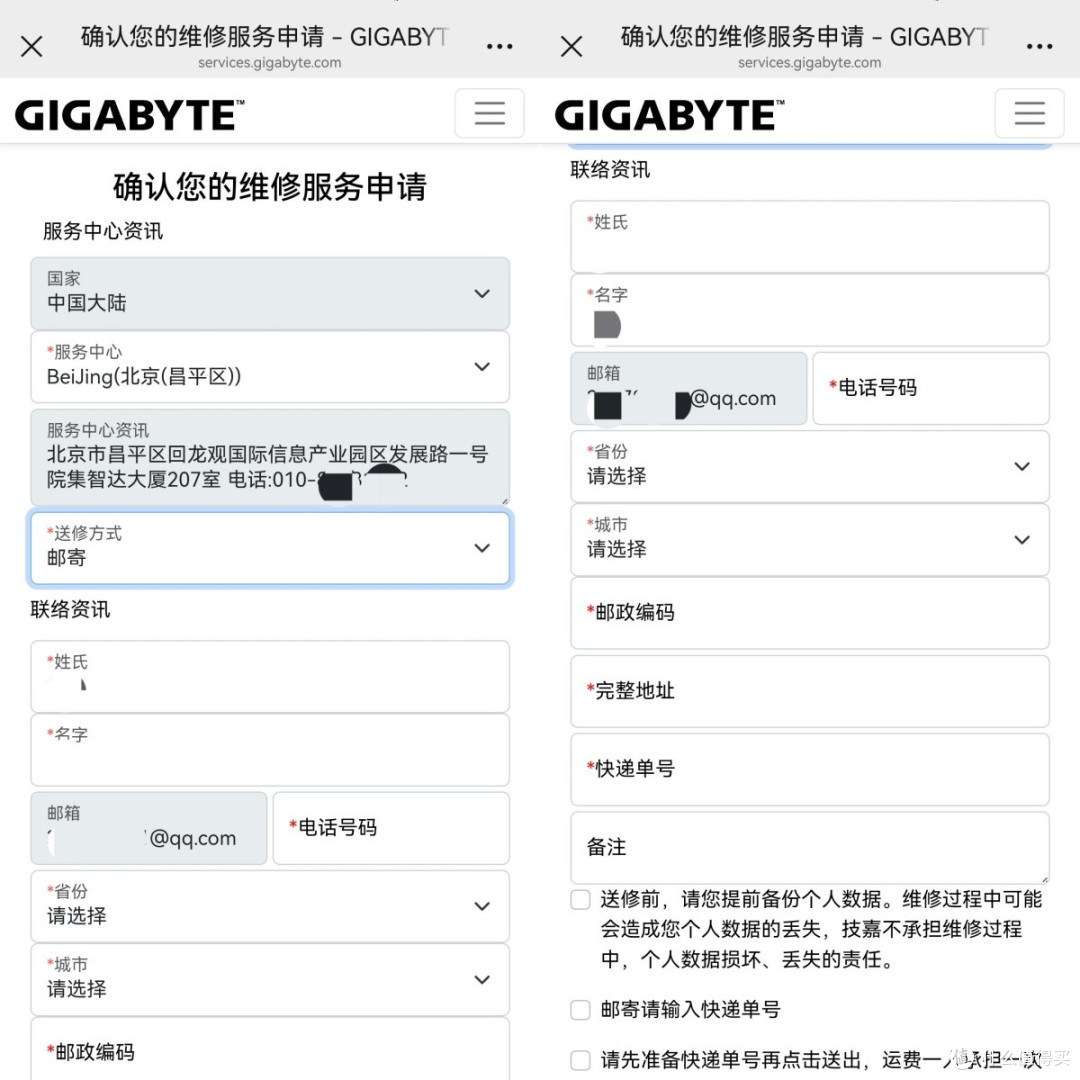1080x1080 pixels.
Task: Click the 邮箱 email field on left page
Action: click(149, 828)
